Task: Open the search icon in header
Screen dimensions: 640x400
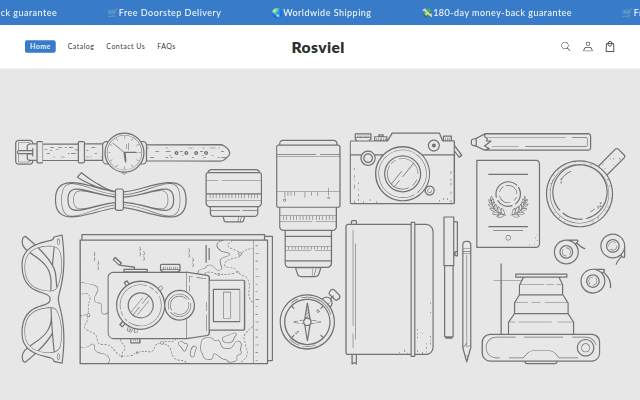Action: [565, 47]
